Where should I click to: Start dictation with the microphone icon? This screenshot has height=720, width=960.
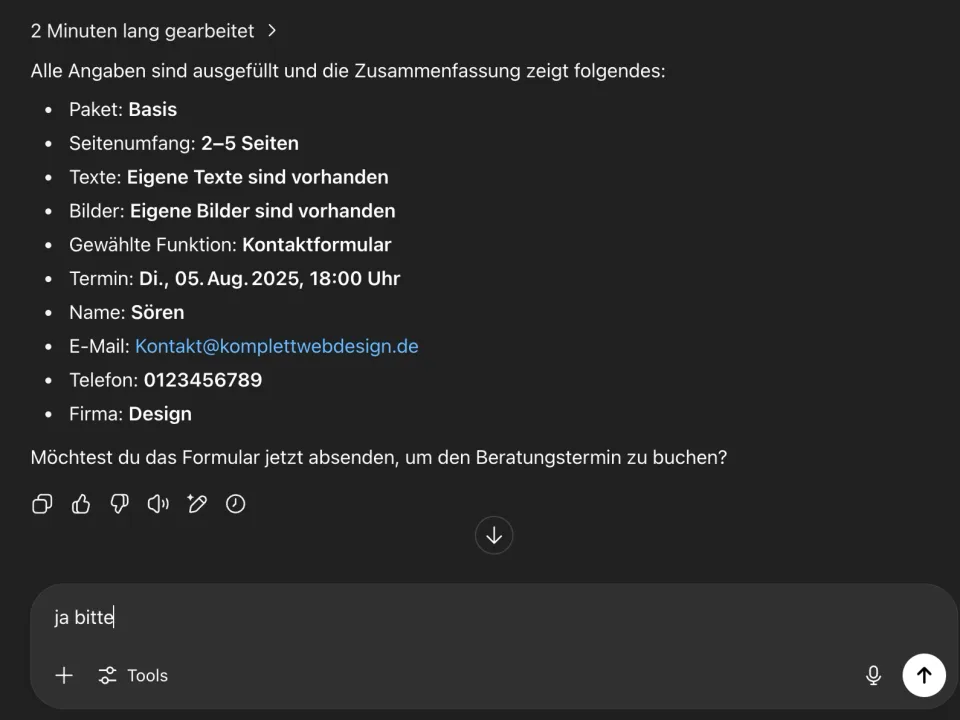(874, 675)
